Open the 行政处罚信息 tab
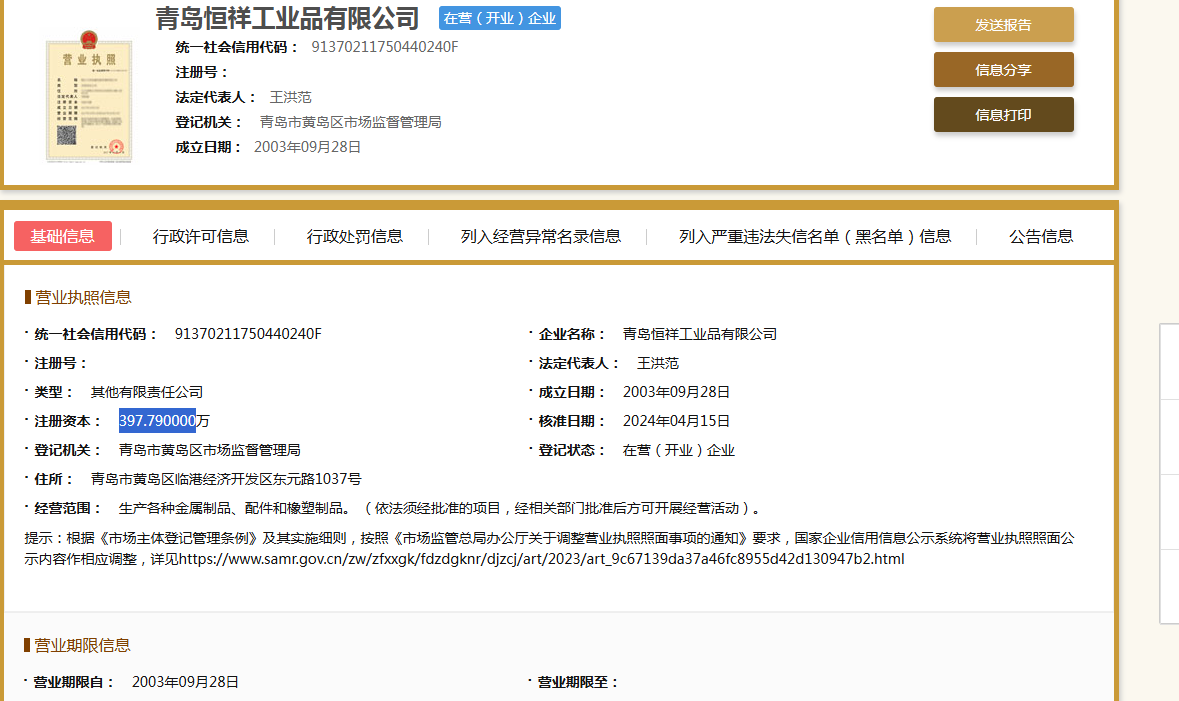 355,236
